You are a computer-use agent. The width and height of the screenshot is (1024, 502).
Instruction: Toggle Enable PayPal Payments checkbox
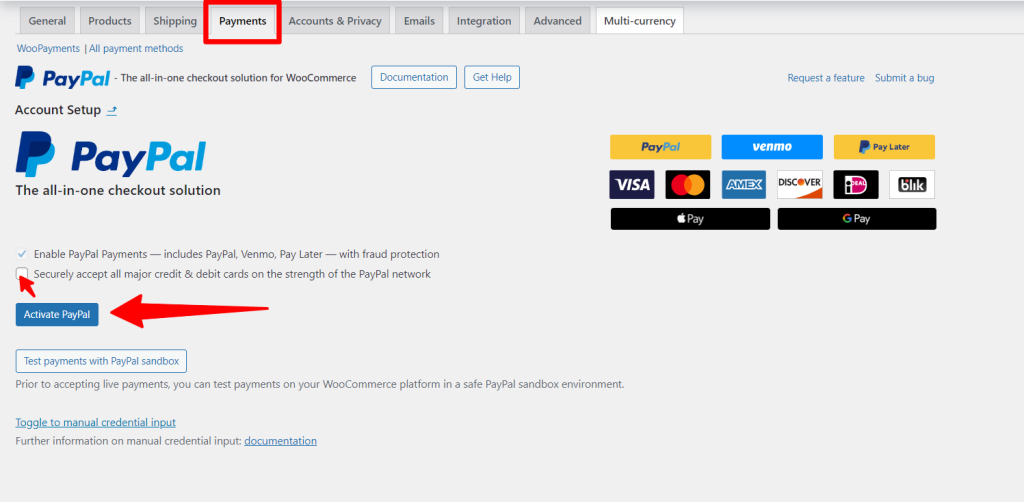pos(22,254)
